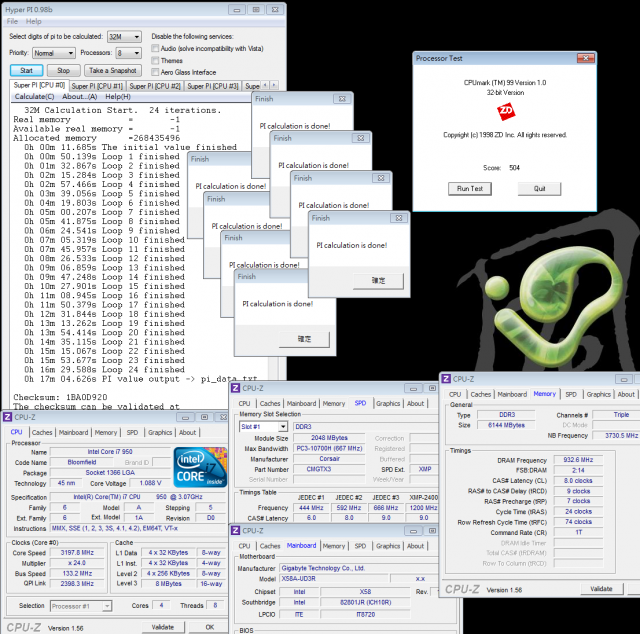
Task: Open About tab in CPU-Z Mainboard window
Action: click(x=416, y=546)
